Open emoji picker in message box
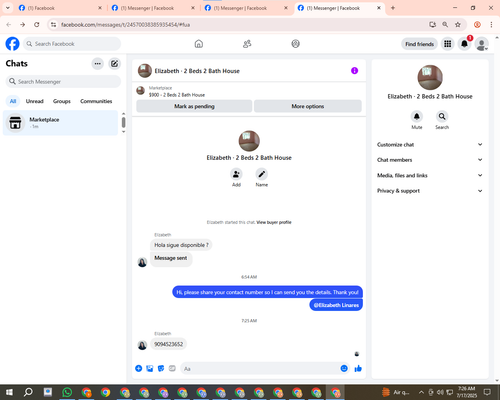The image size is (500, 400). pos(344,368)
